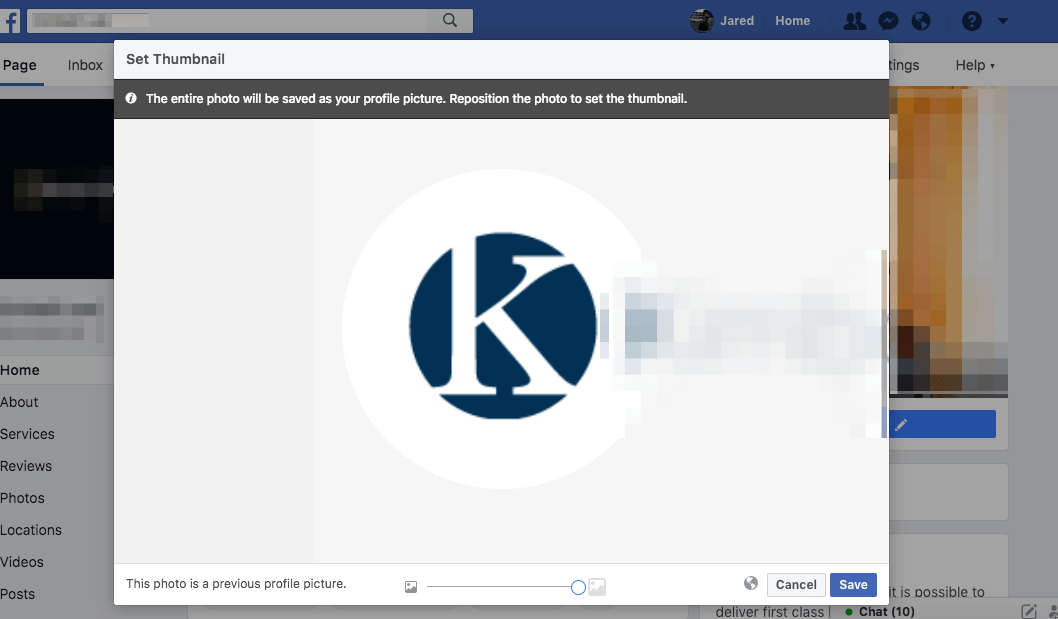Open the Friend Requests icon
This screenshot has height=619, width=1058.
[855, 21]
